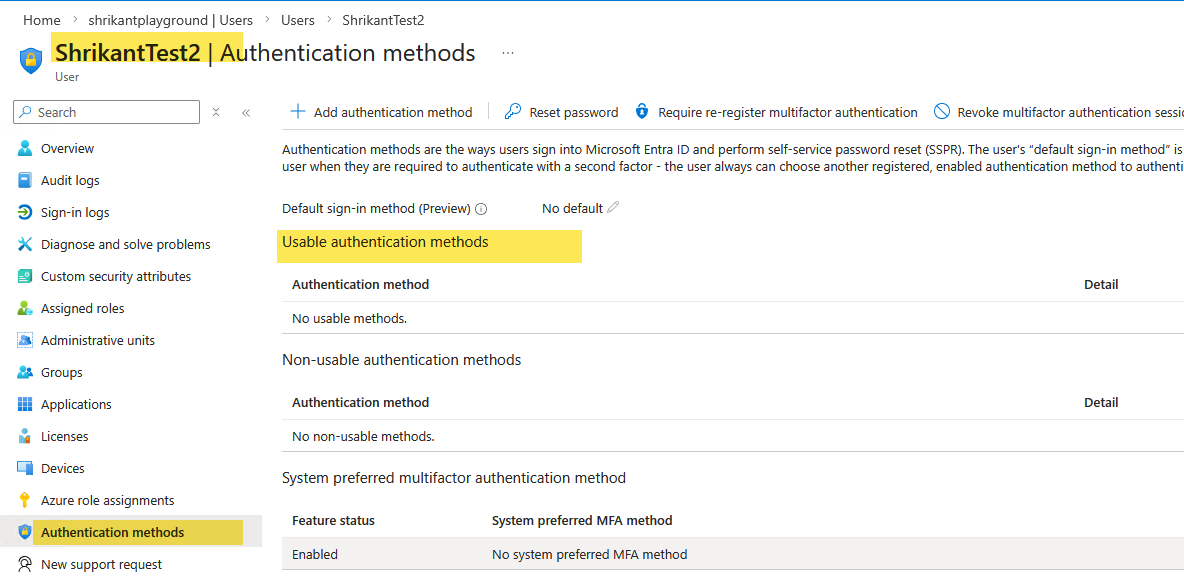Screen dimensions: 1184x583
Task: Click the plus icon for Add authentication method
Action: pyautogui.click(x=298, y=112)
